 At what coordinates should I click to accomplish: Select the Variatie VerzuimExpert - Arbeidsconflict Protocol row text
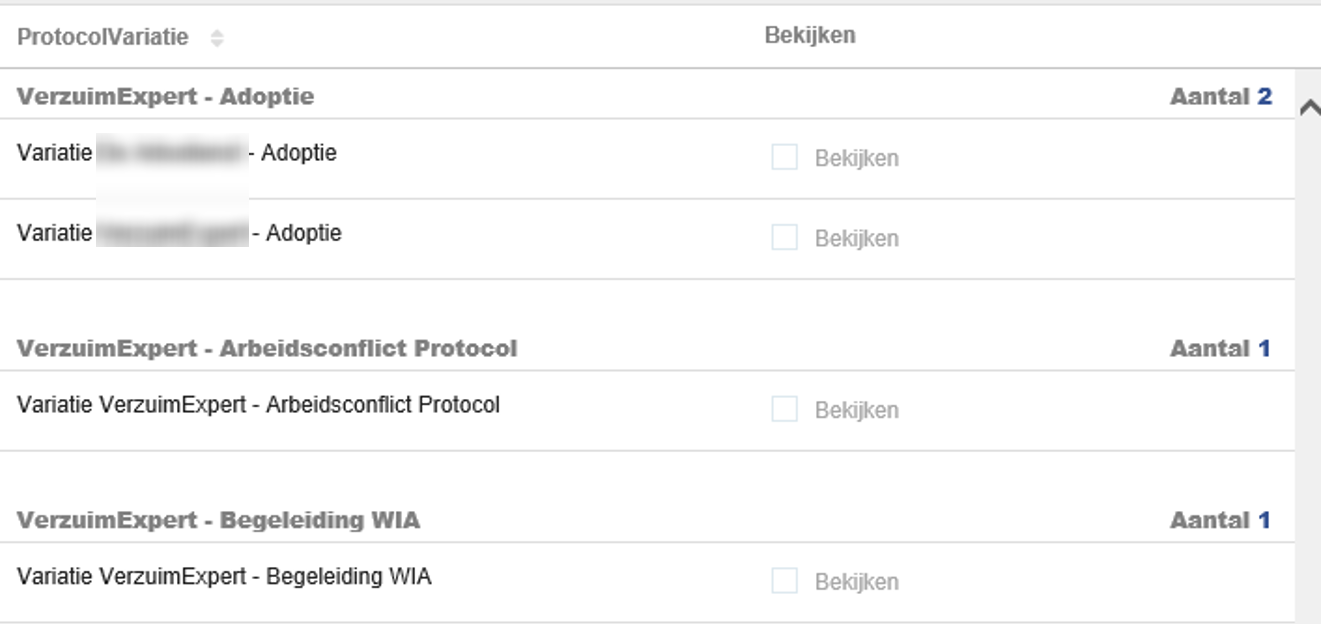click(258, 405)
